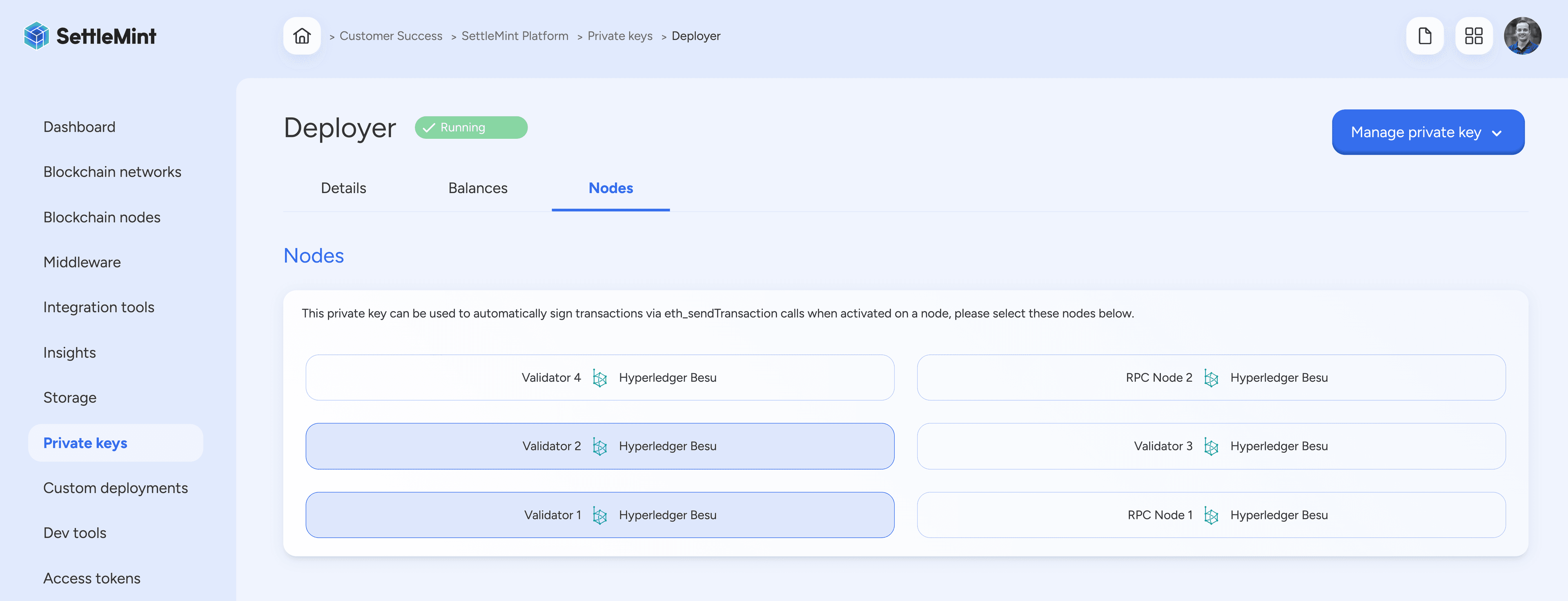
Task: Expand Manage private key chevron
Action: pos(1497,134)
